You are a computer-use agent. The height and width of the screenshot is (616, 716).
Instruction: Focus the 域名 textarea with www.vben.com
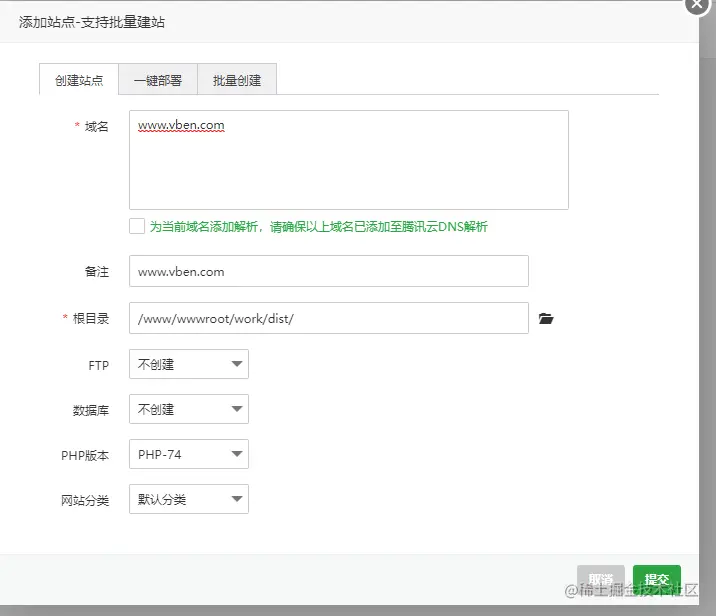(349, 160)
